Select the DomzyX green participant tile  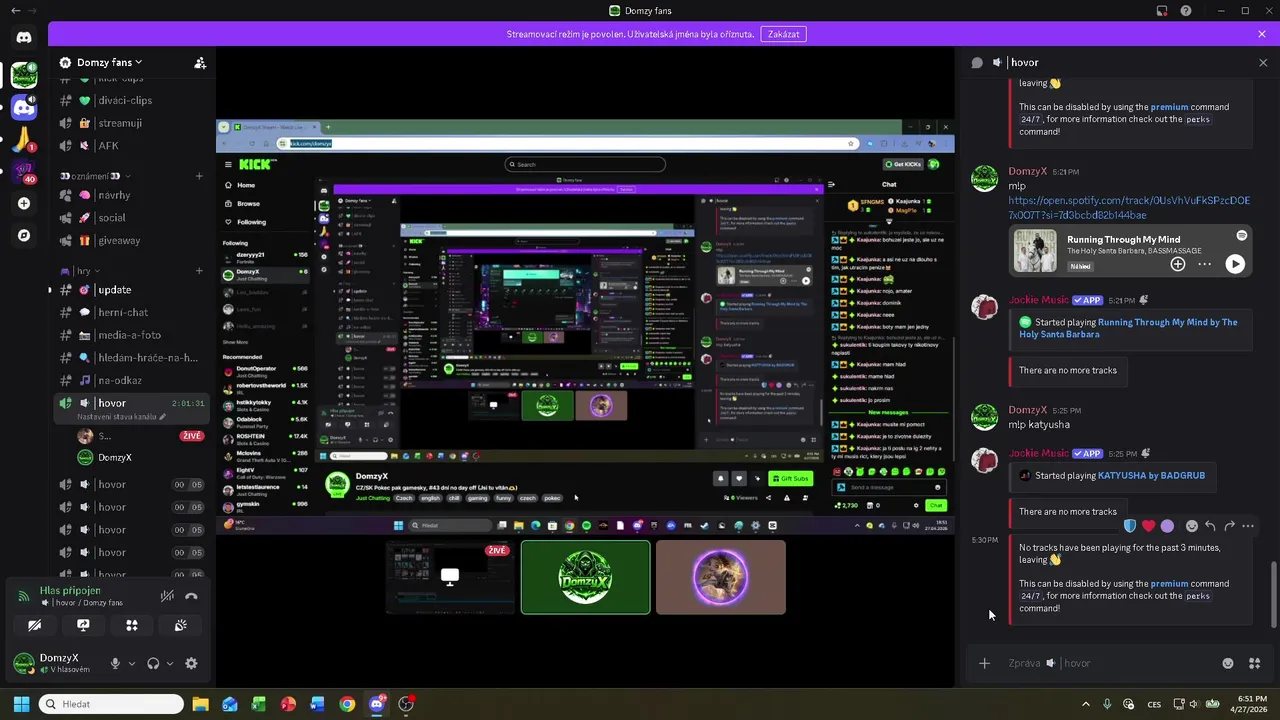(x=585, y=577)
